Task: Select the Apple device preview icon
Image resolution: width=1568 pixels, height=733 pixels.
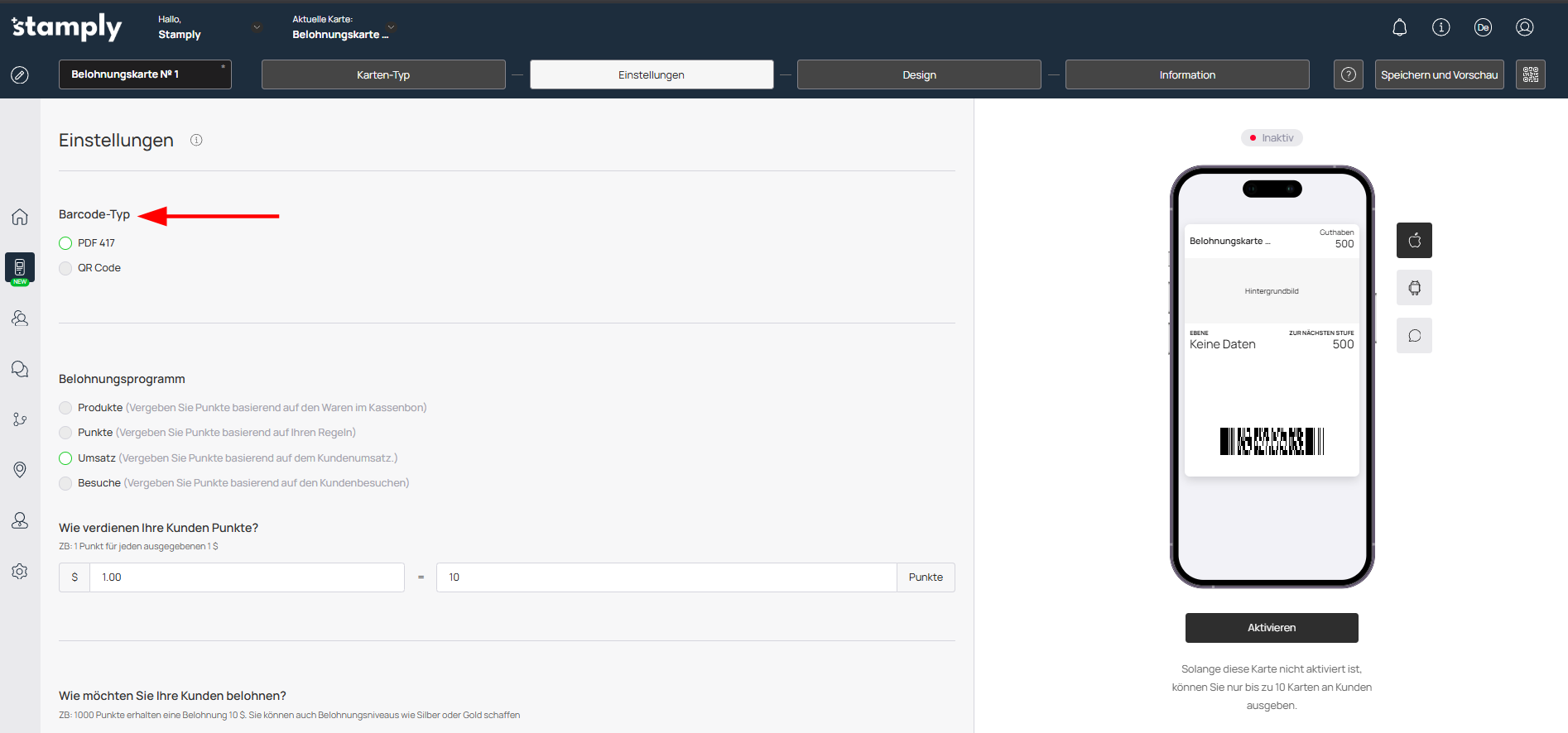Action: pyautogui.click(x=1414, y=241)
